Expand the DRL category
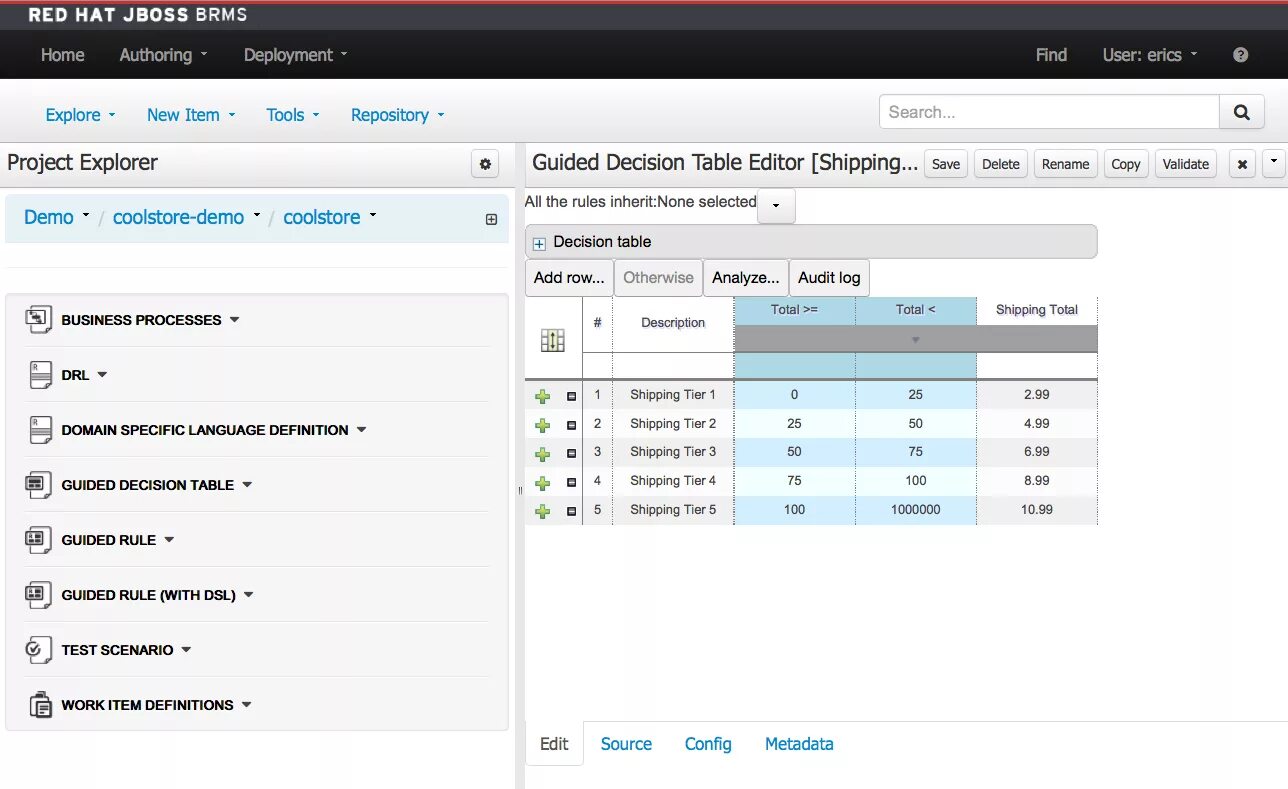 (x=102, y=375)
